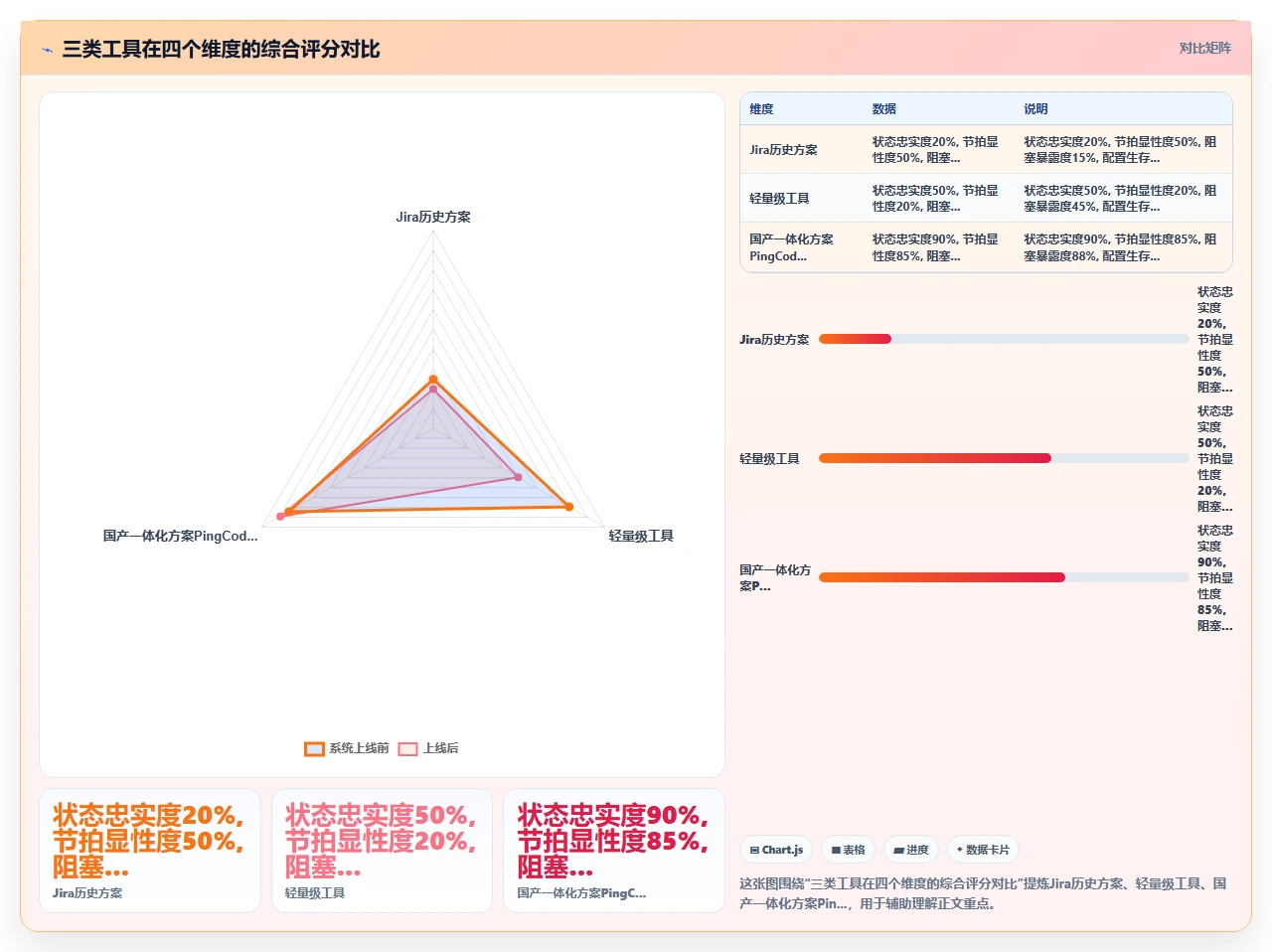Click the orange data point at 轻量级工具 axis
This screenshot has height=952, width=1272.
569,507
